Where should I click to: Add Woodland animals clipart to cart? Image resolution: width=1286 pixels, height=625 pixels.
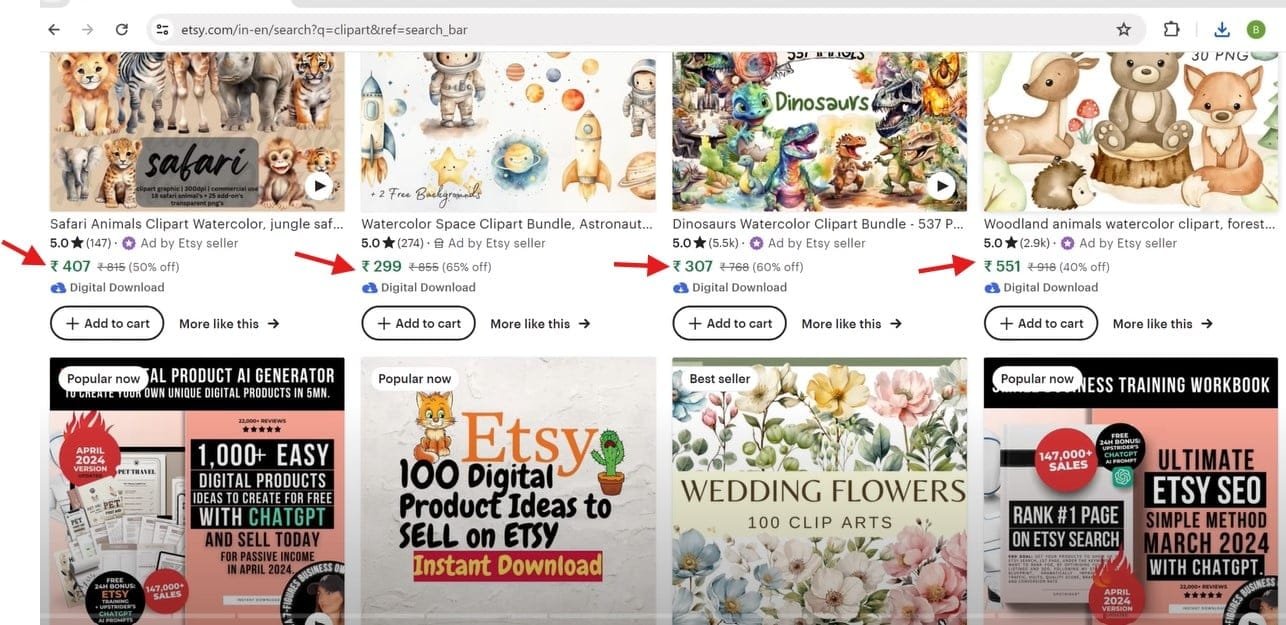click(1040, 323)
